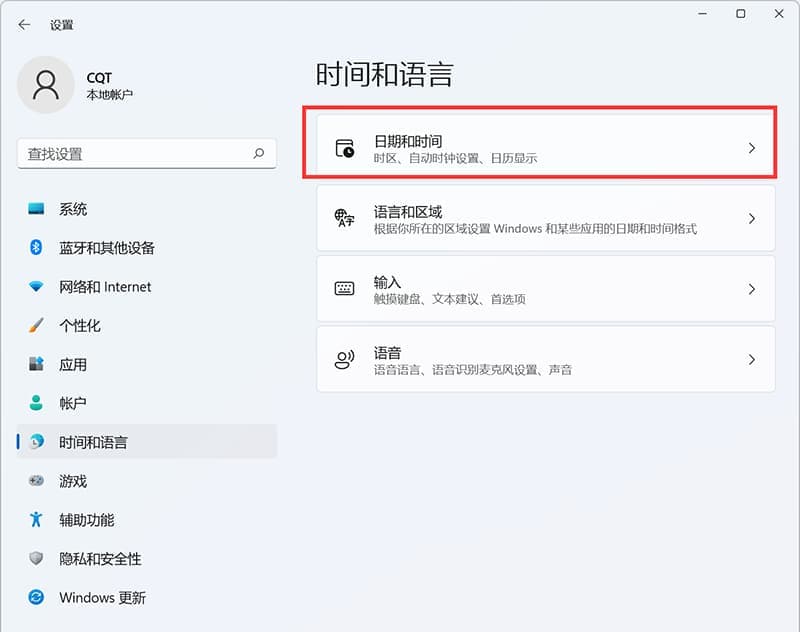The height and width of the screenshot is (632, 800).
Task: Click the Bluetooth icon in sidebar
Action: (37, 248)
